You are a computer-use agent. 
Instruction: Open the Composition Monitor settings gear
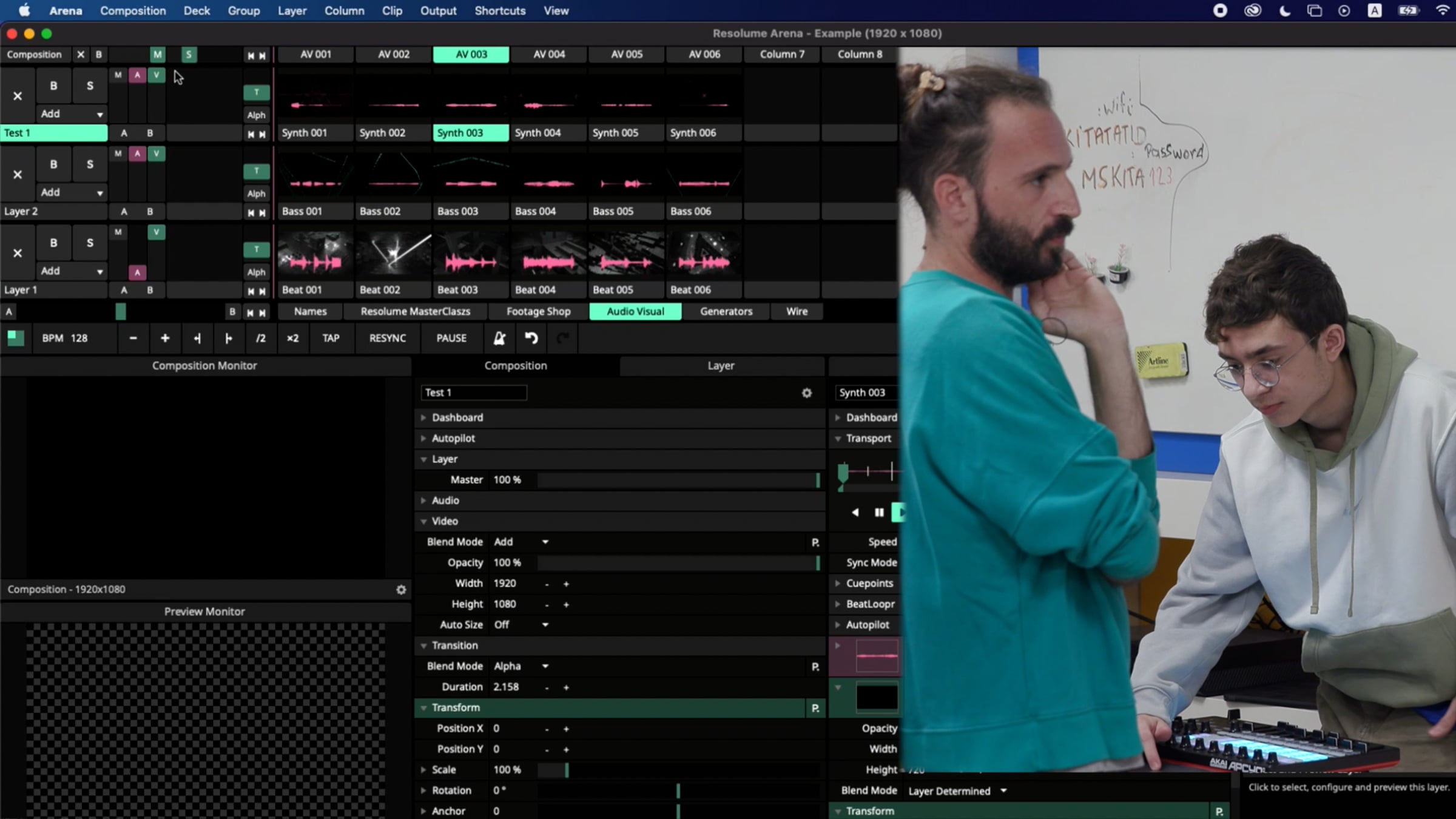(401, 590)
